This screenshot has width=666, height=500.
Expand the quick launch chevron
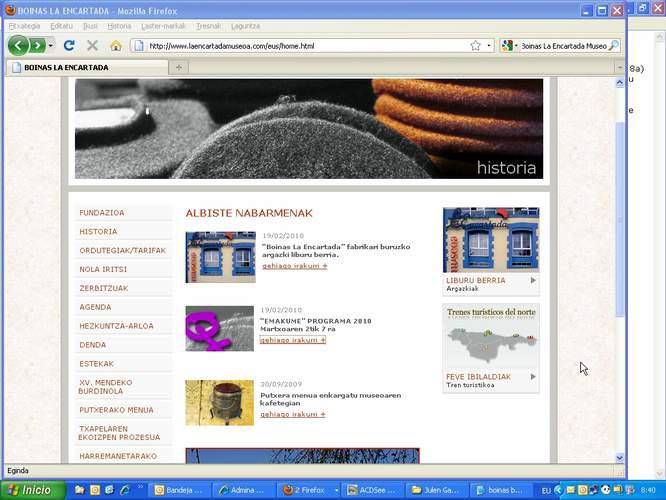pyautogui.click(x=140, y=487)
